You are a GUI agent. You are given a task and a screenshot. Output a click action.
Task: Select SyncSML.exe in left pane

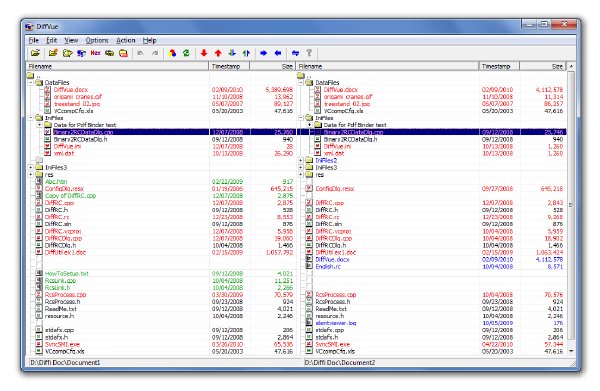[x=62, y=344]
